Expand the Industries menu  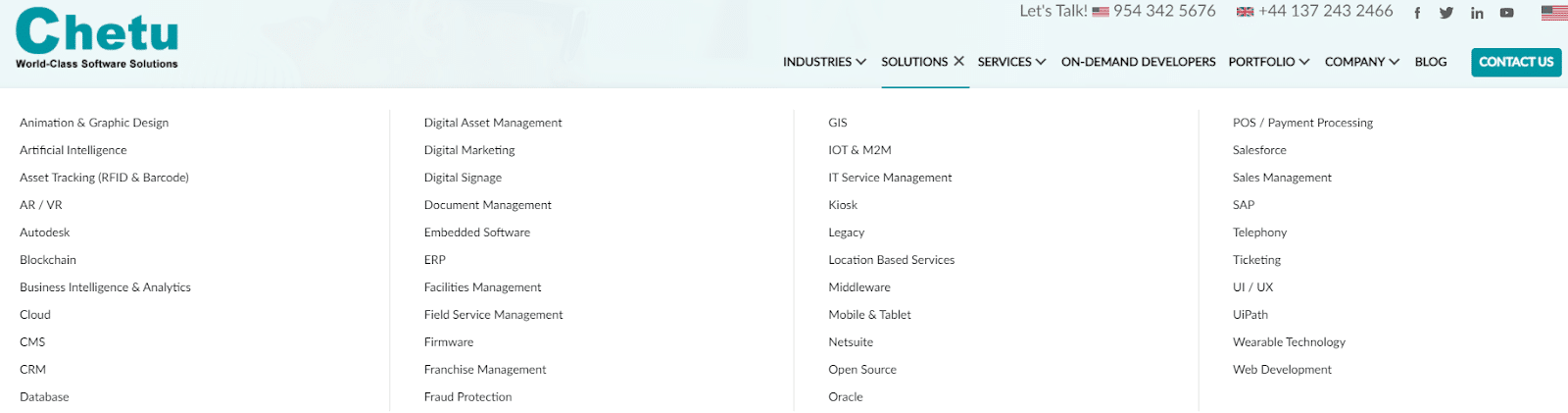click(x=824, y=62)
